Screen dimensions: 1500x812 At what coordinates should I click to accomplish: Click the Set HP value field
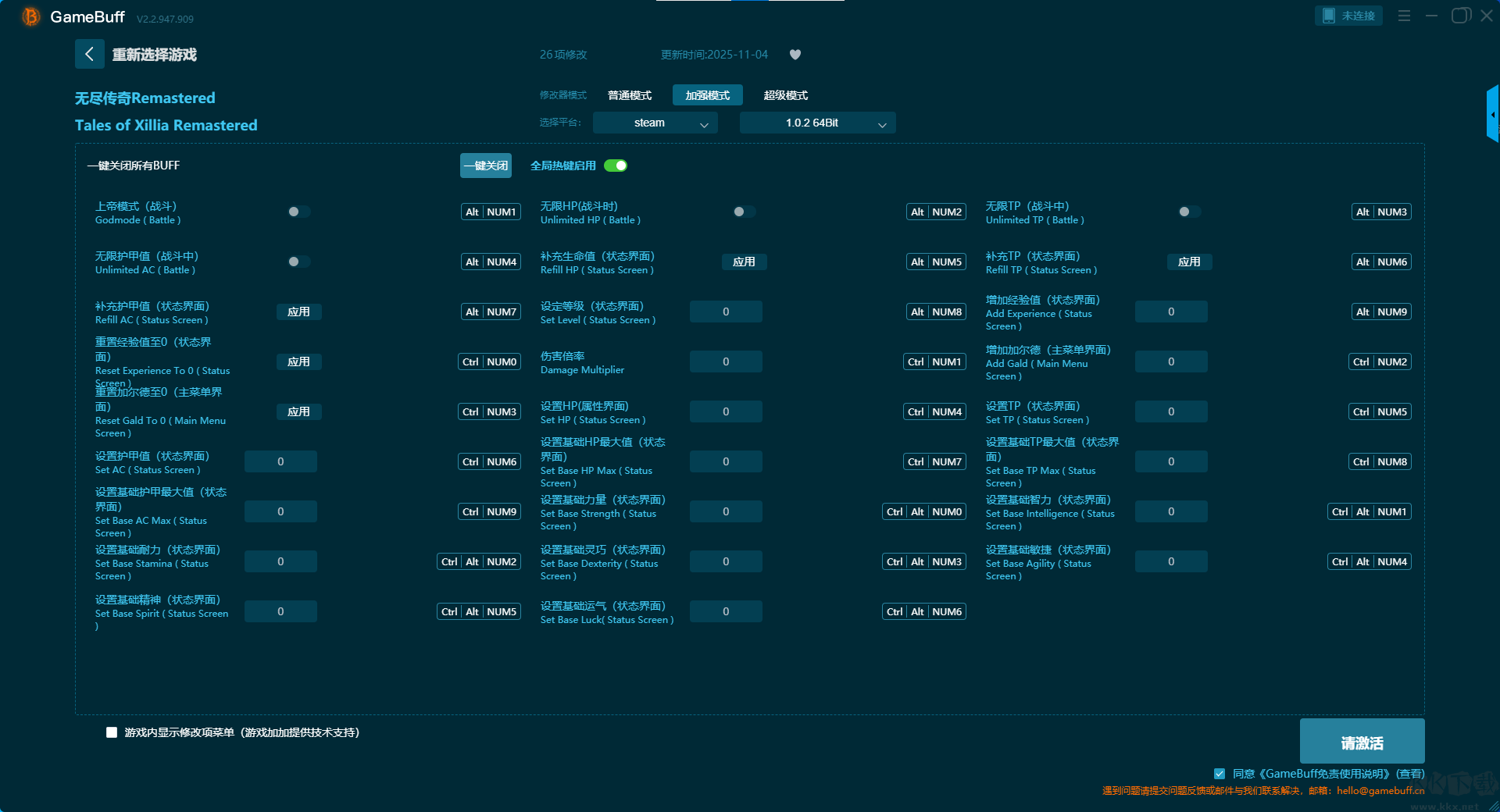click(726, 411)
